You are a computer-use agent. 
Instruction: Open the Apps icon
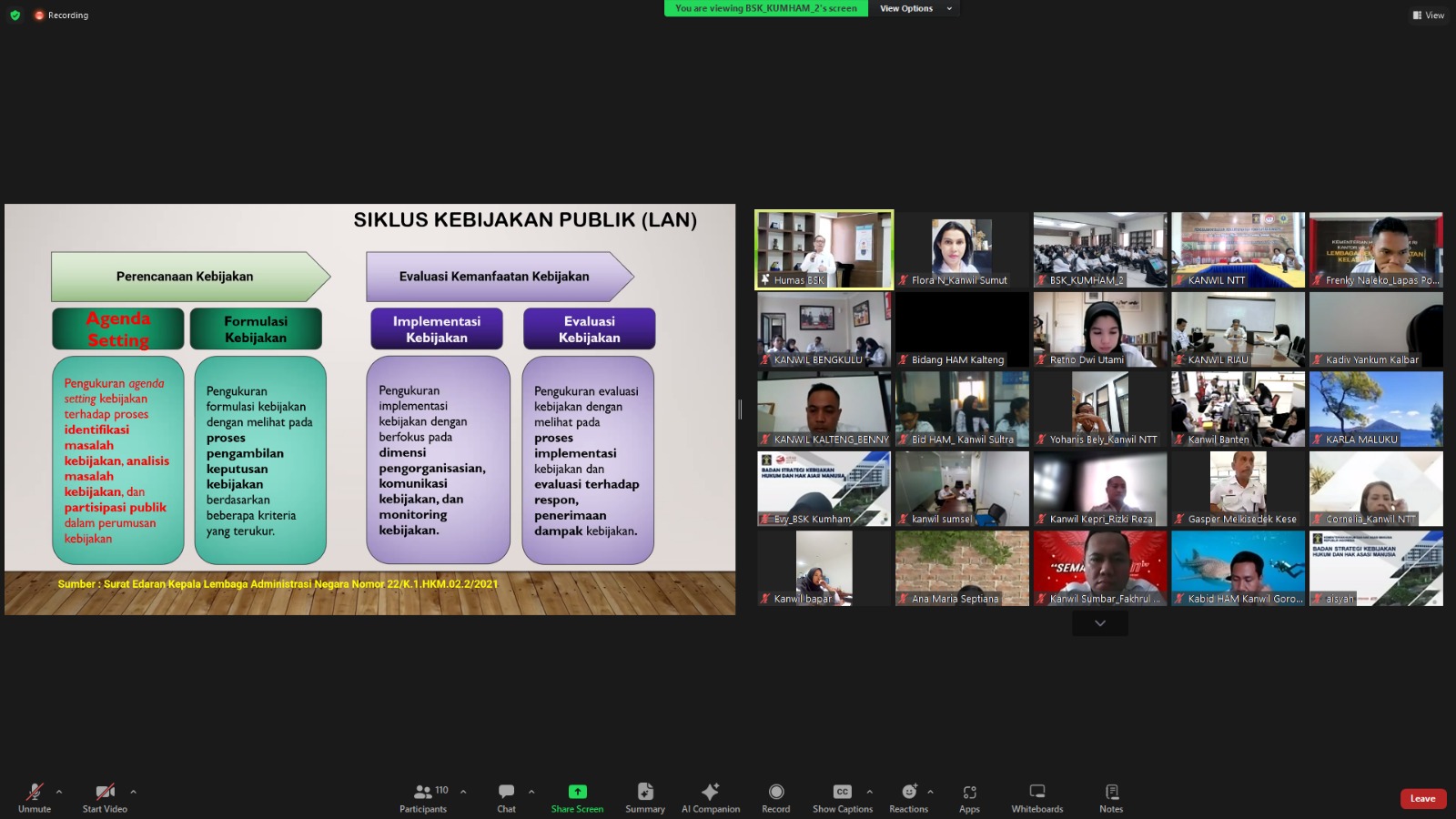[969, 792]
